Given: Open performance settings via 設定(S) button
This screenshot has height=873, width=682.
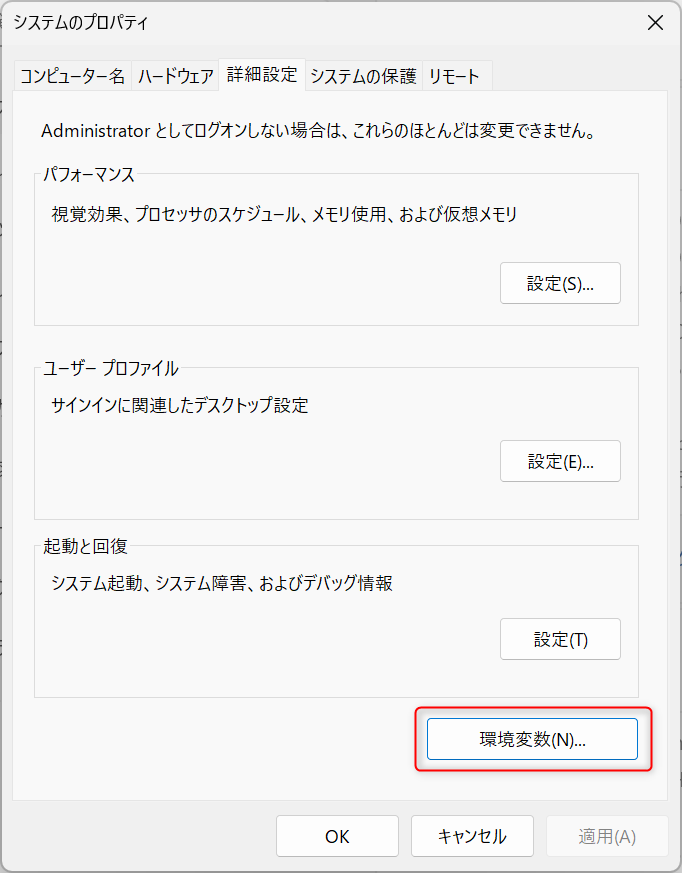Looking at the screenshot, I should coord(560,283).
